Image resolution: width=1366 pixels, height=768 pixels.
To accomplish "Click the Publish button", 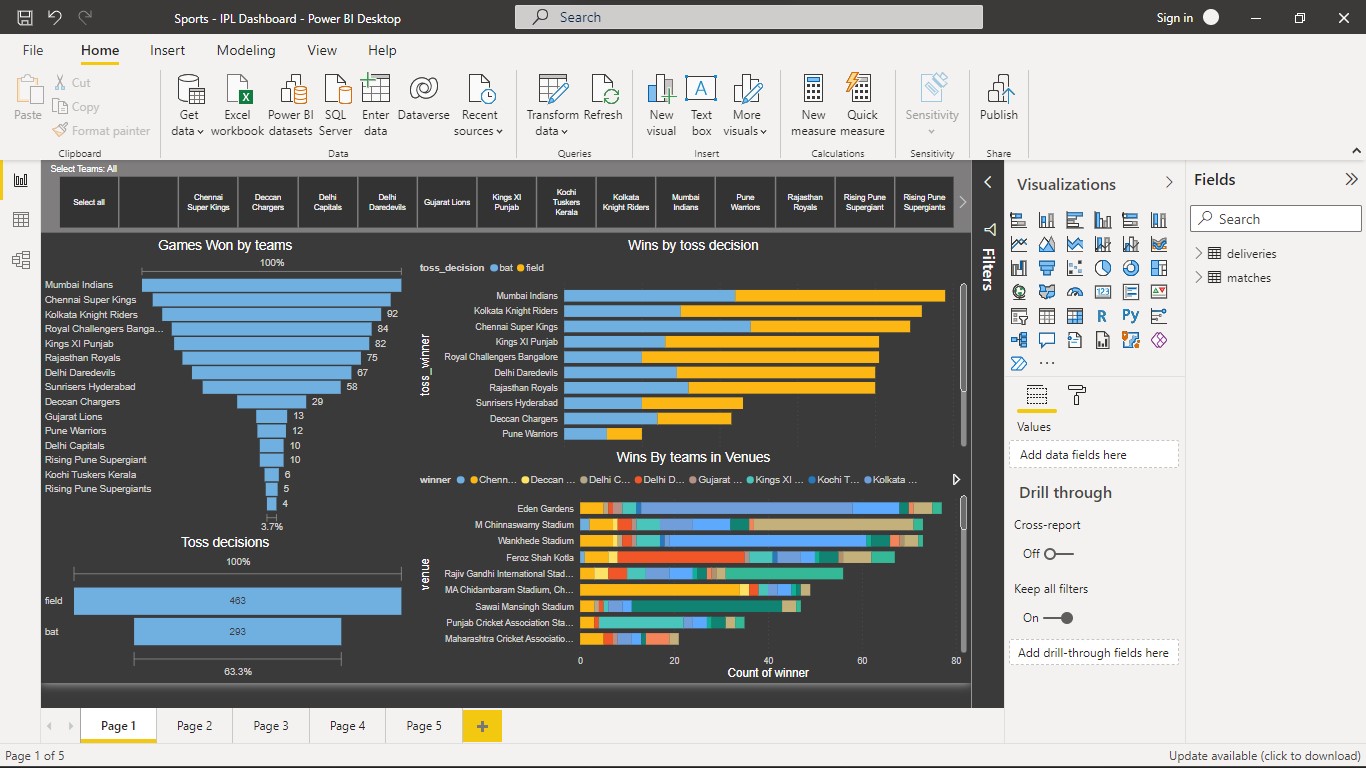I will (x=998, y=100).
